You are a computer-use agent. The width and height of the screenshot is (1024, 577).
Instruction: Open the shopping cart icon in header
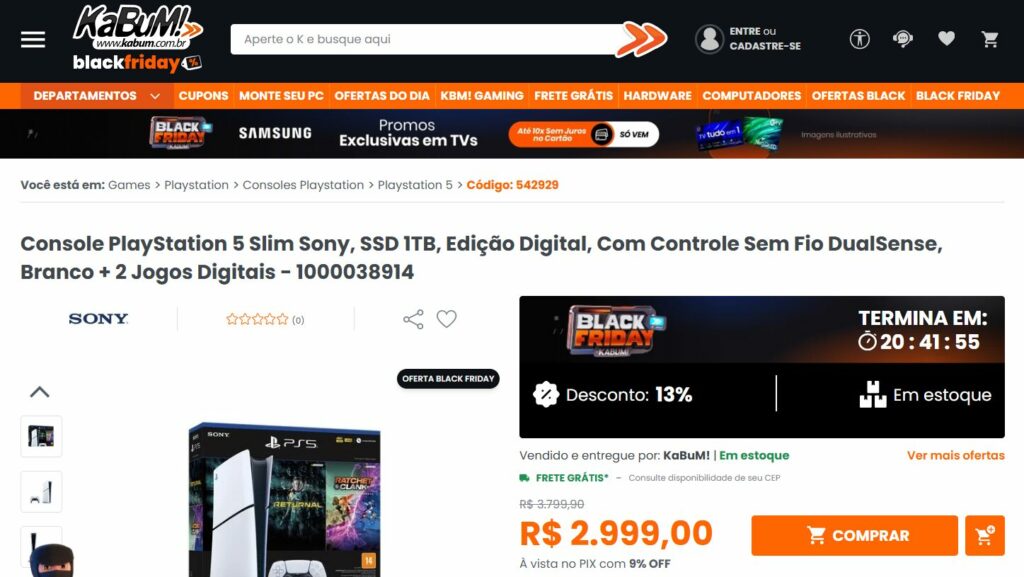pyautogui.click(x=990, y=39)
